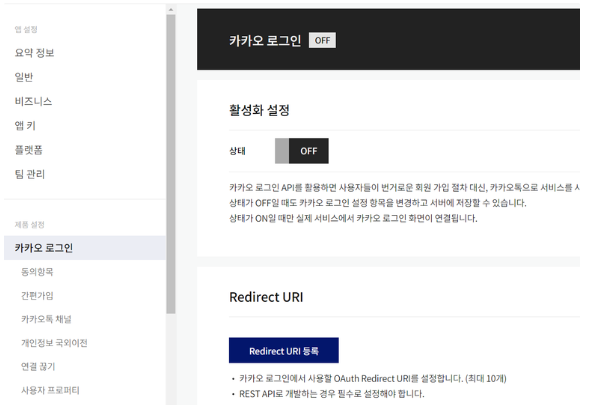Click the sidebar scroll up arrow
The height and width of the screenshot is (405, 601).
tap(171, 10)
